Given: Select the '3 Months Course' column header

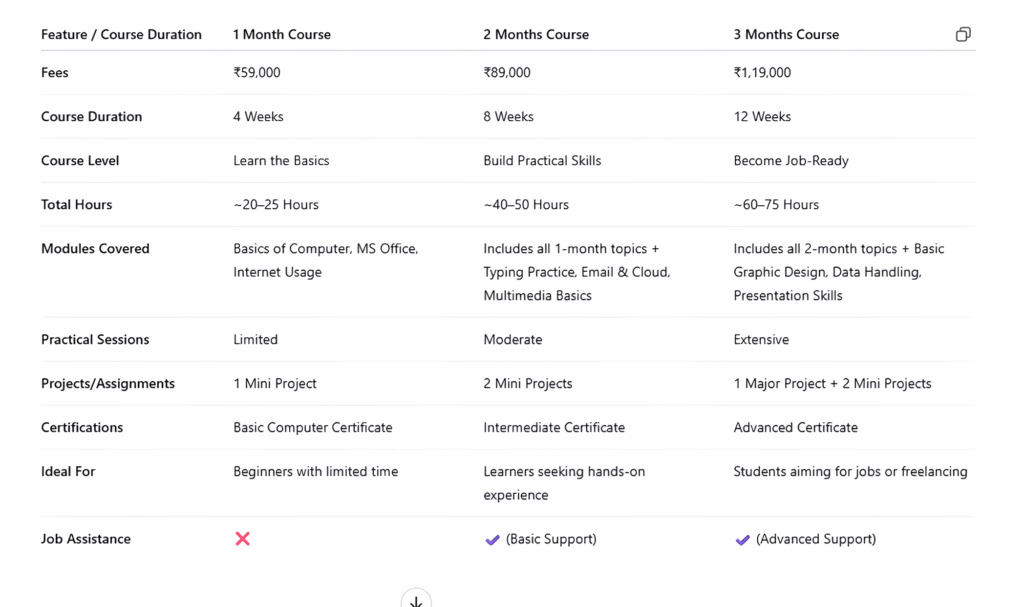Looking at the screenshot, I should click(x=786, y=35).
